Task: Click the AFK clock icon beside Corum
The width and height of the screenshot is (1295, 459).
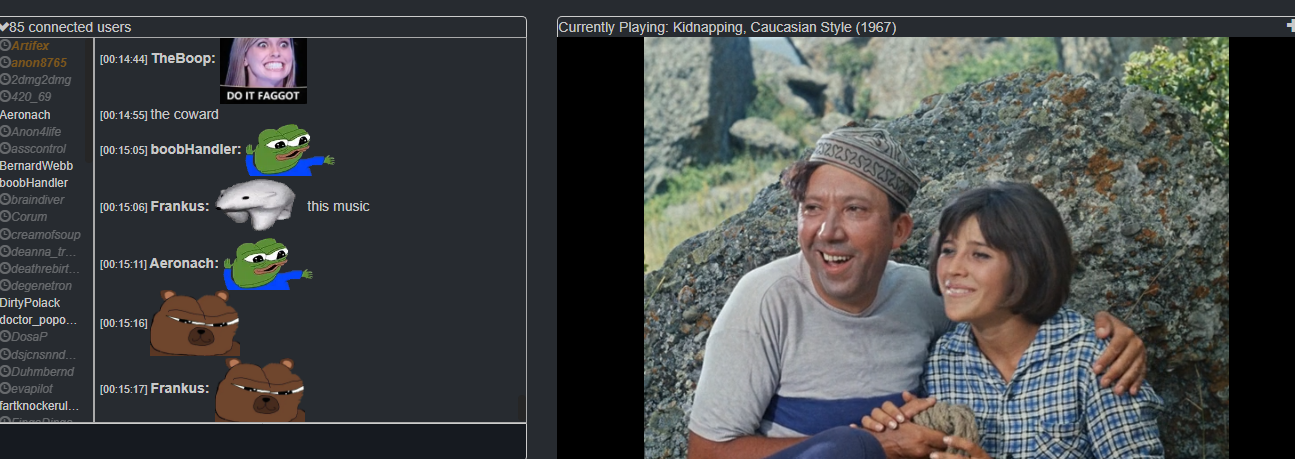Action: (x=5, y=216)
